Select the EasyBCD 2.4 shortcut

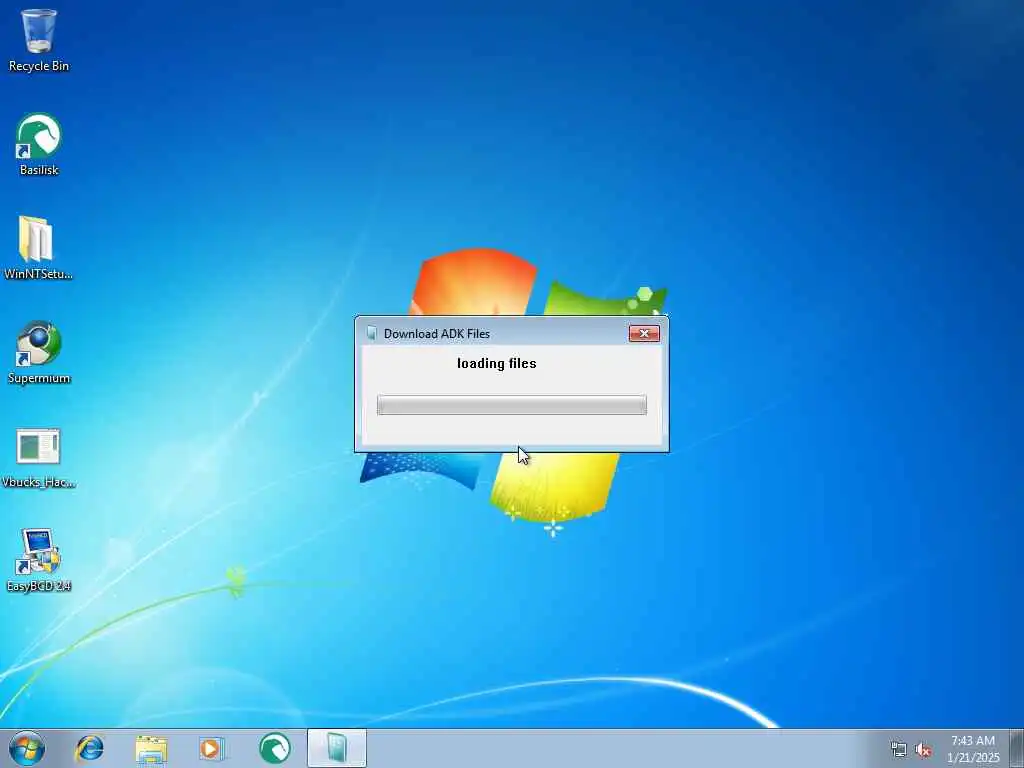click(39, 560)
